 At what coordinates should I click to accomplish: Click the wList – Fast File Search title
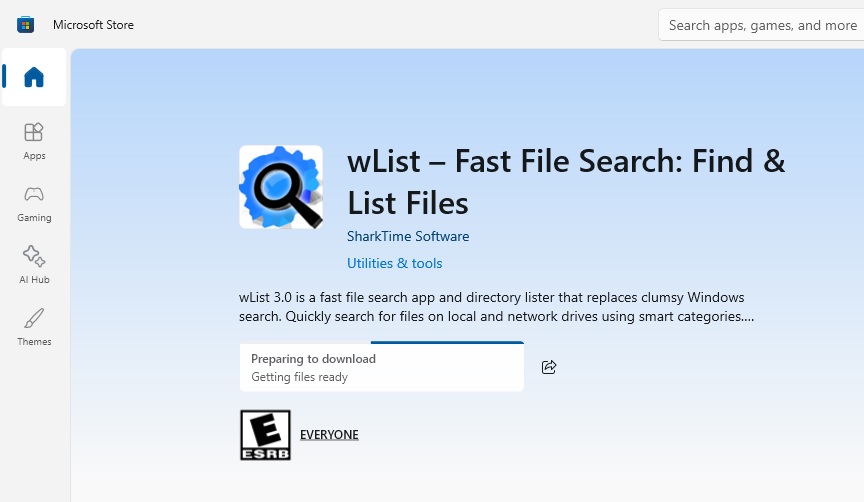point(565,181)
